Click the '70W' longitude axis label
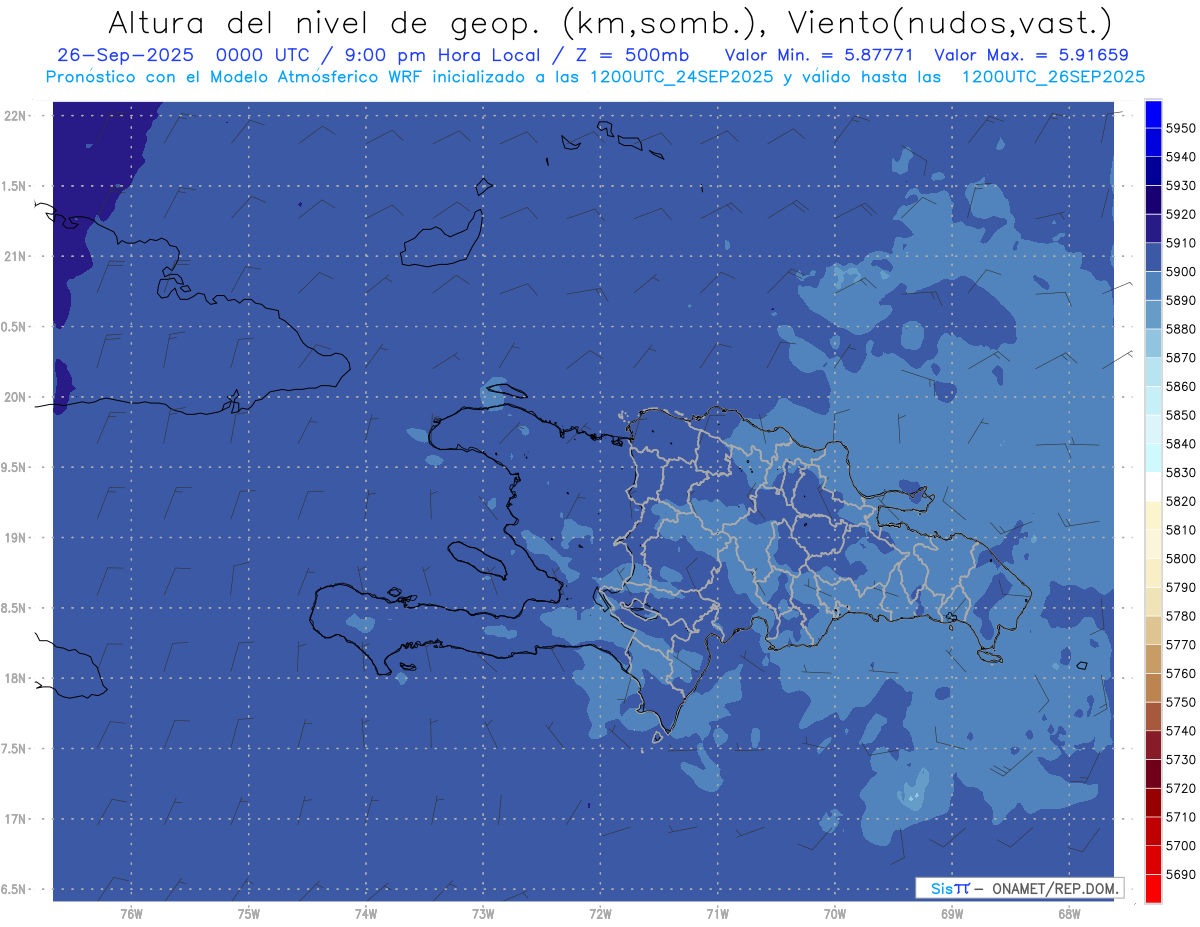 point(835,913)
